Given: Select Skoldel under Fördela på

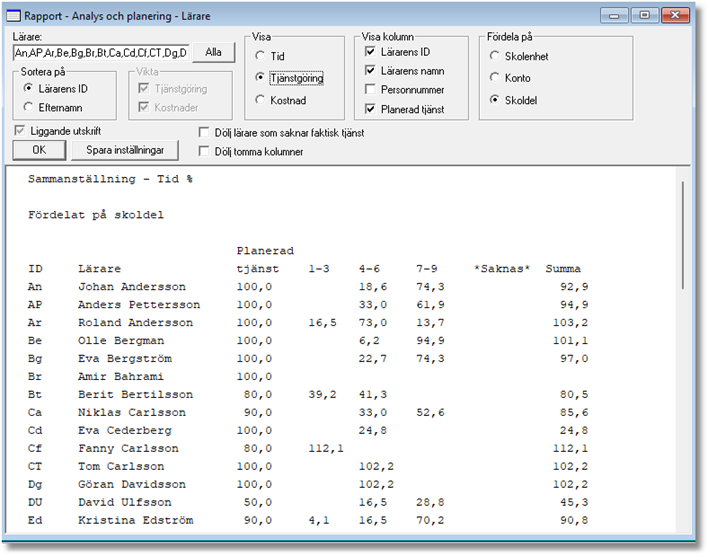Looking at the screenshot, I should tap(495, 99).
